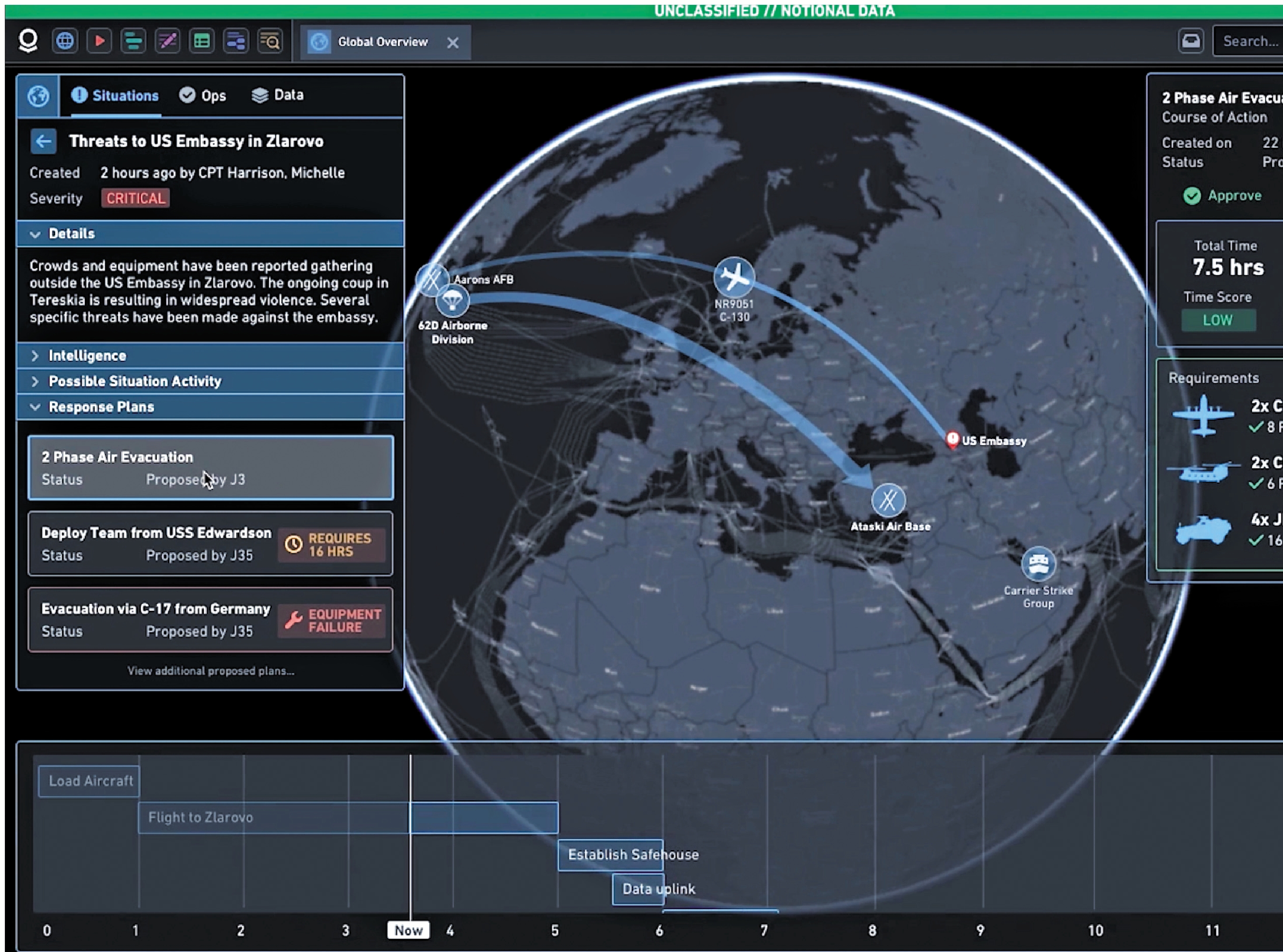1283x952 pixels.
Task: Click the back arrow beside situation title
Action: coord(43,141)
